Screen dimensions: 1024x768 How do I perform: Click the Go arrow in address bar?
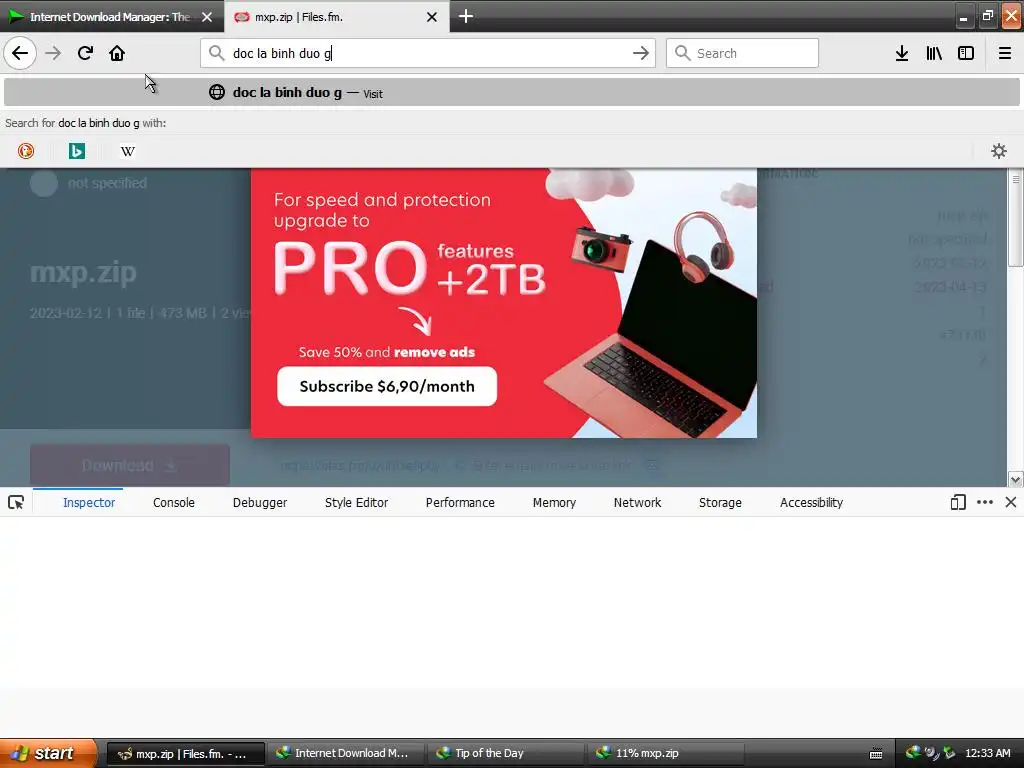click(641, 53)
